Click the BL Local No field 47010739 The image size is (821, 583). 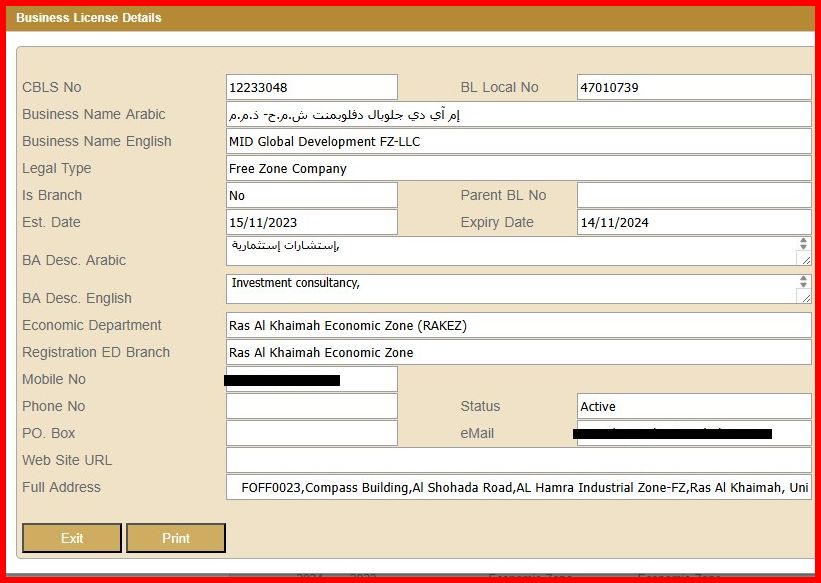[x=694, y=87]
